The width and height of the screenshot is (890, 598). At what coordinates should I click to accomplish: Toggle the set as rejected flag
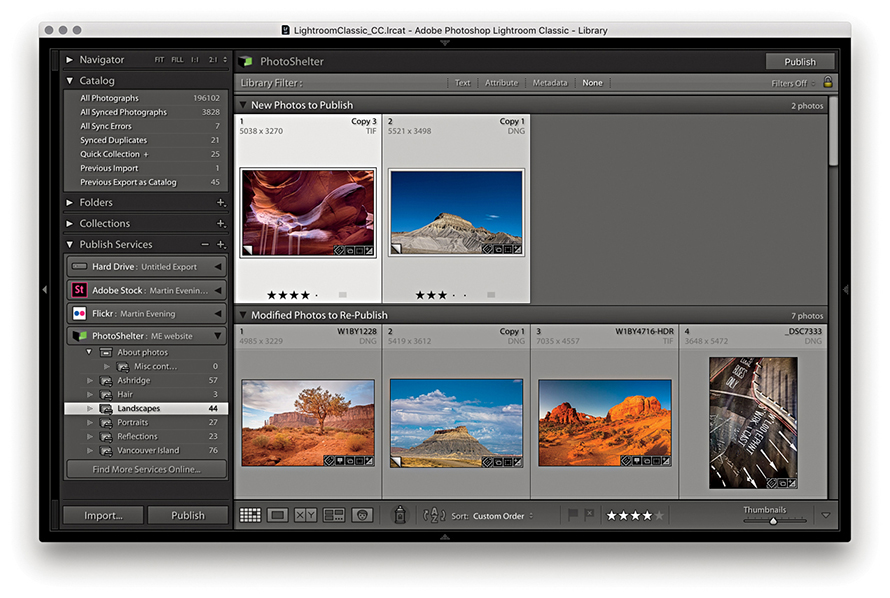click(589, 515)
